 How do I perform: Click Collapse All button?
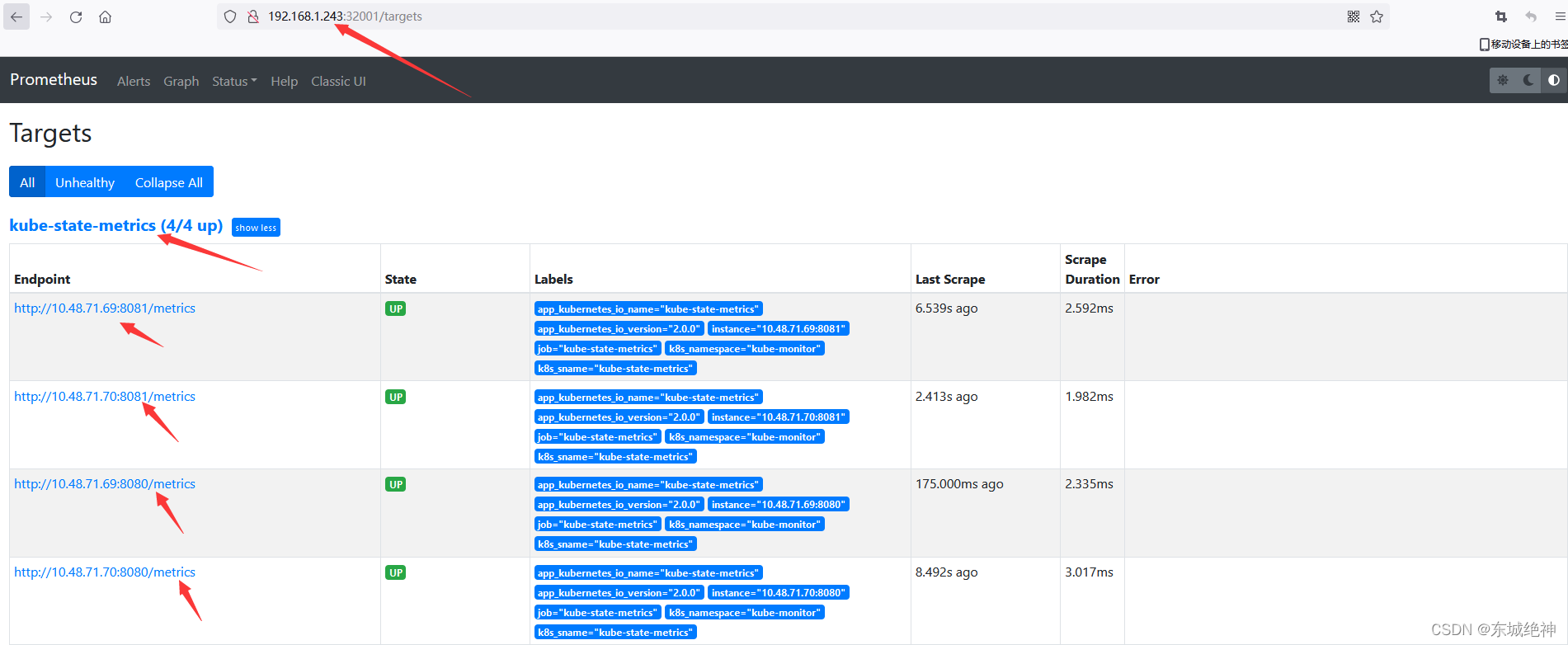pyautogui.click(x=169, y=182)
